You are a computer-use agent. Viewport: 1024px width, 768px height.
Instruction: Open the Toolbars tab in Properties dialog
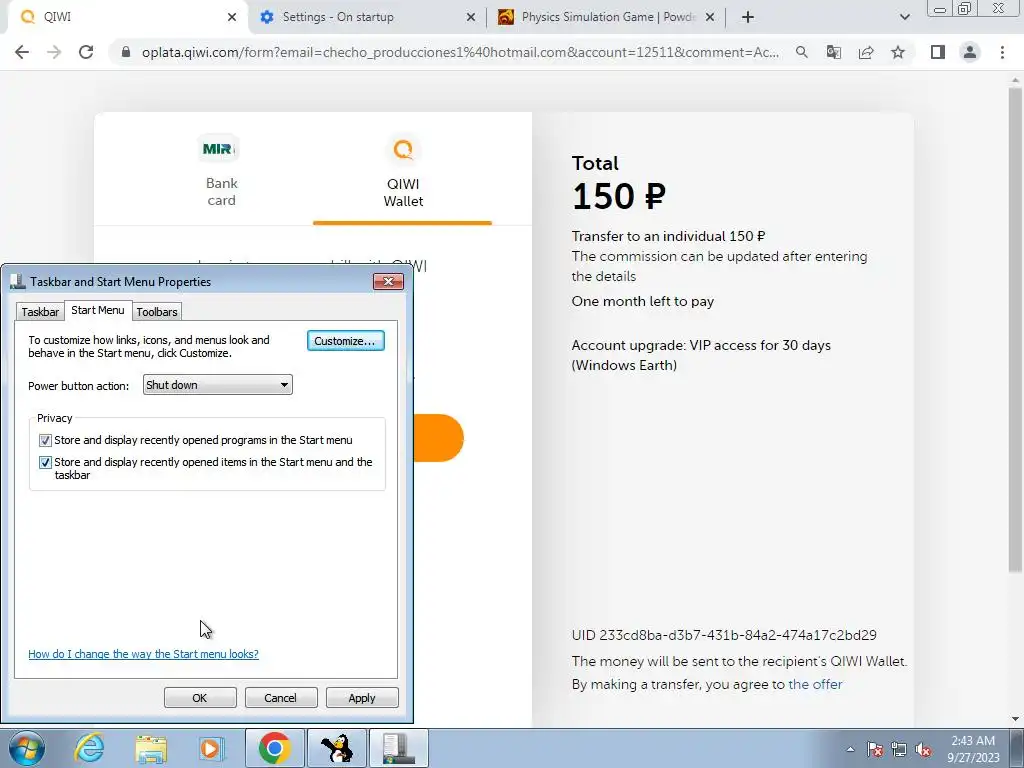point(157,312)
